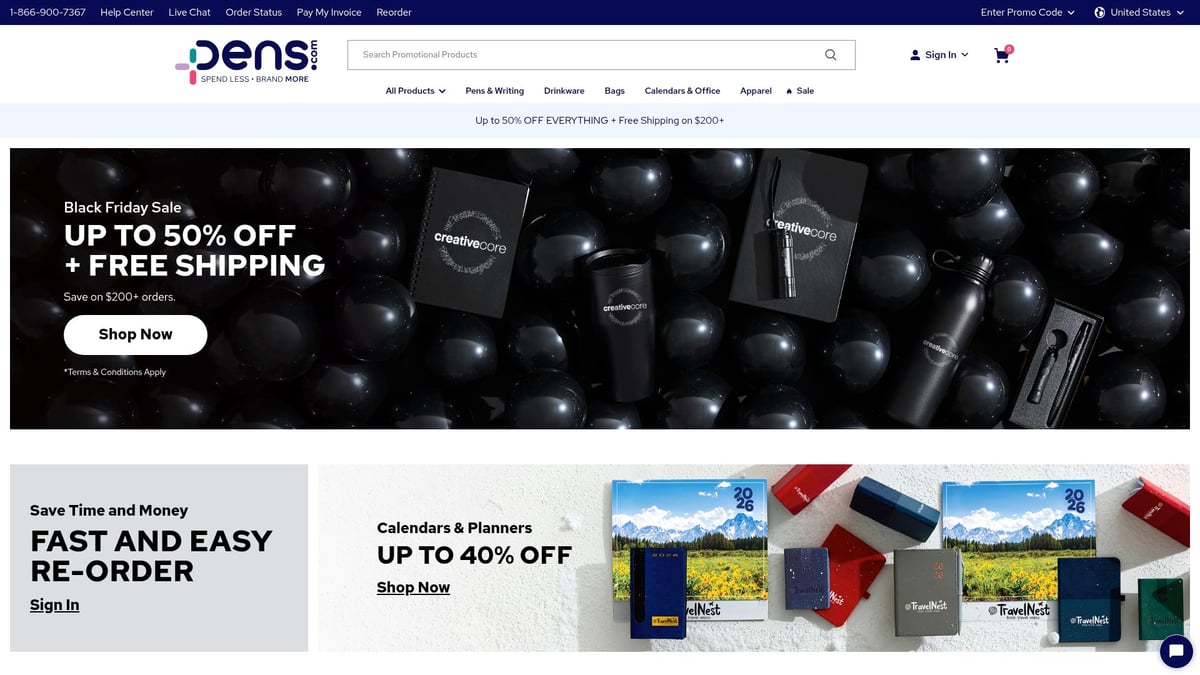Open the Help Center link

pyautogui.click(x=127, y=12)
